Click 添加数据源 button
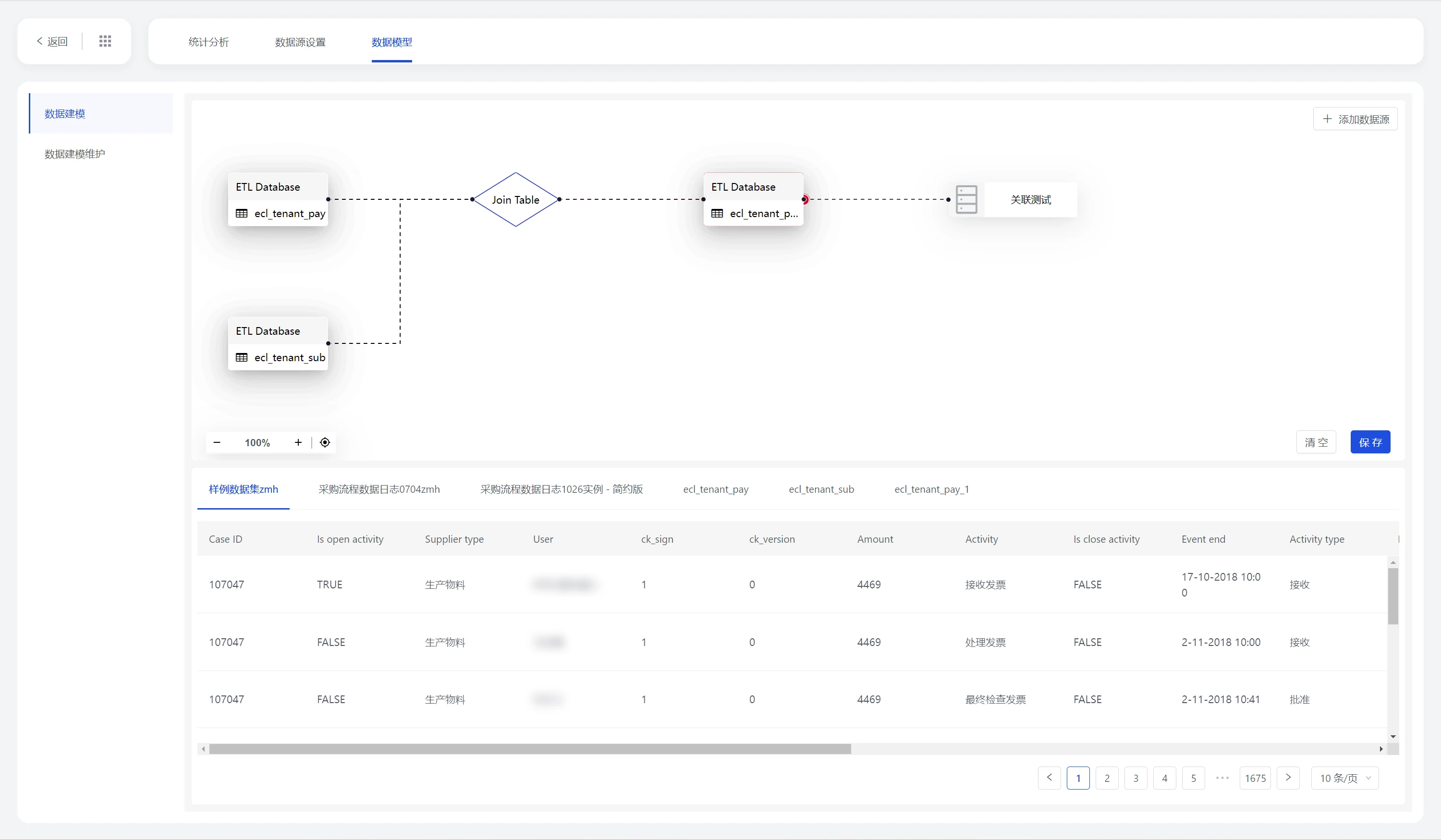Screen dimensions: 1441x840 [1355, 119]
